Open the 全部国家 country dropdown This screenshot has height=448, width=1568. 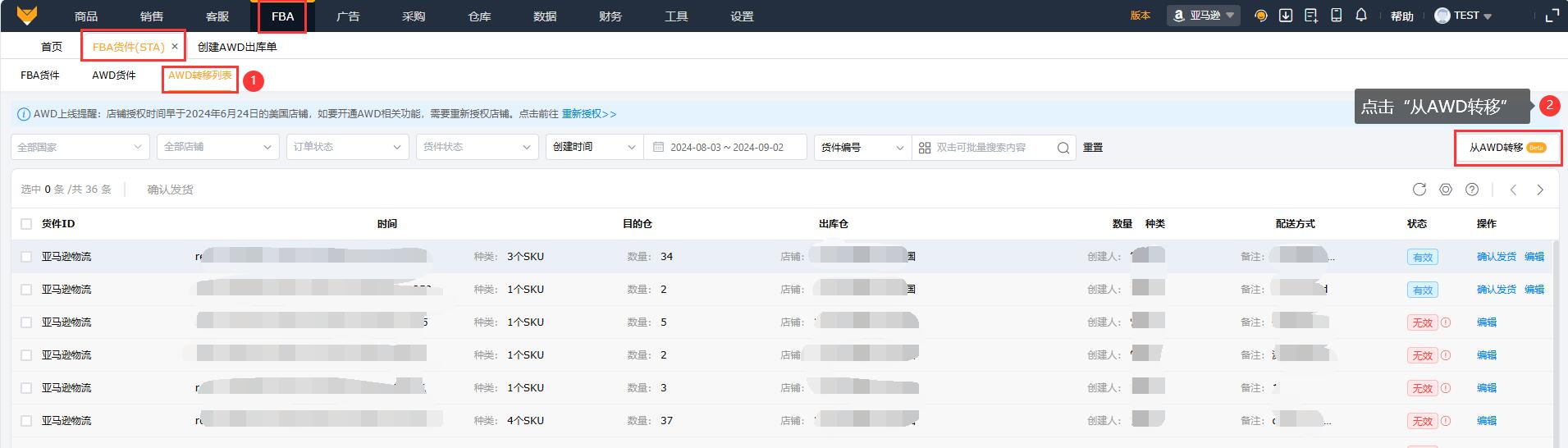click(80, 148)
